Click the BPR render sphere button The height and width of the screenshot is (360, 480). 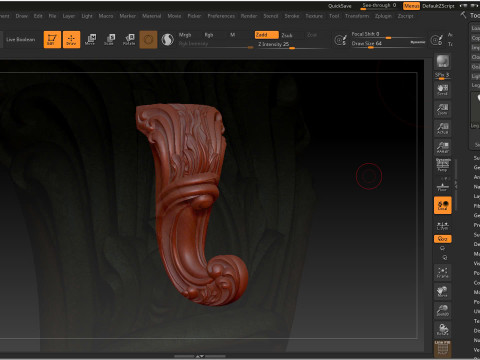pyautogui.click(x=443, y=61)
